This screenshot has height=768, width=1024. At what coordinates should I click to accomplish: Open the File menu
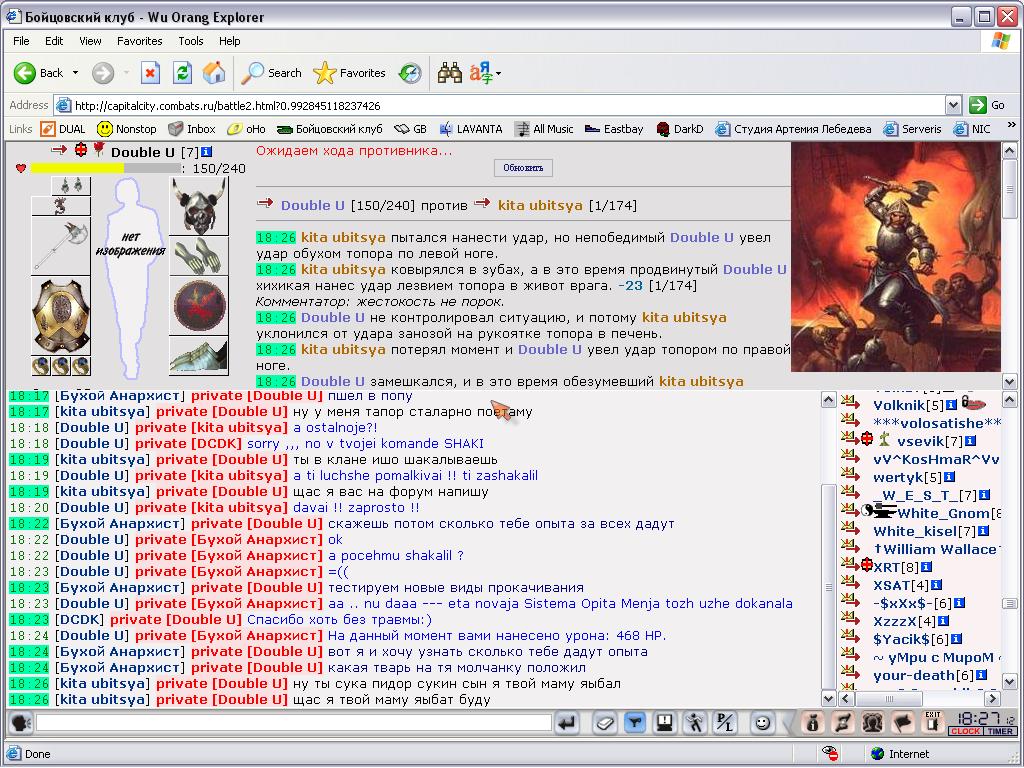(x=21, y=41)
